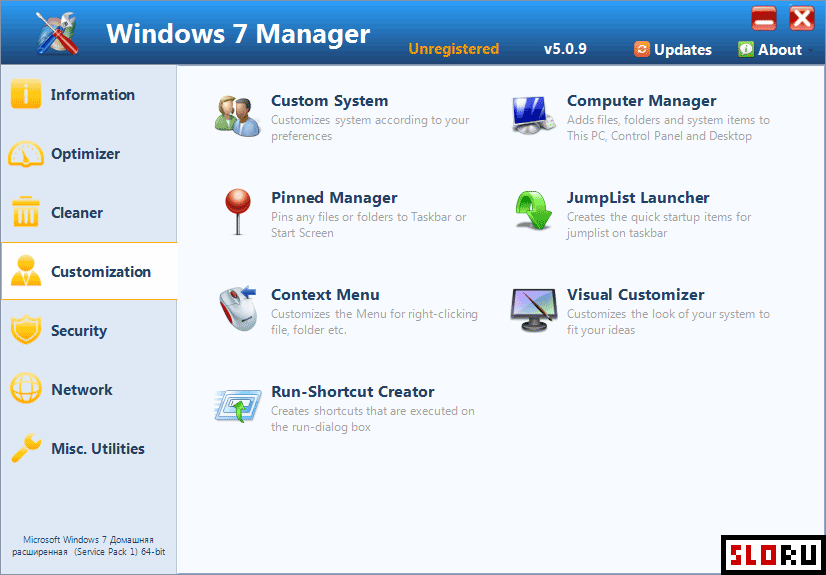Viewport: 826px width, 575px height.
Task: Click the Unregistered status label
Action: coord(453,49)
